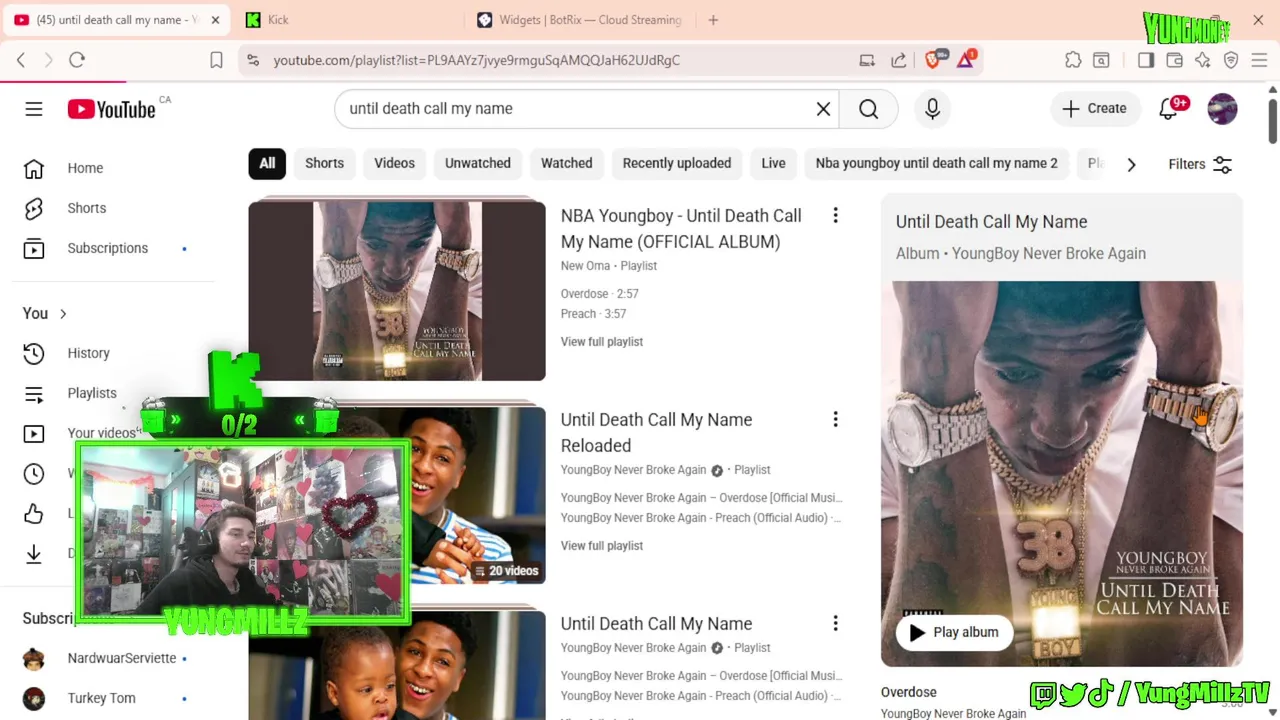The width and height of the screenshot is (1280, 720).
Task: Close the until death call my name tab
Action: pyautogui.click(x=215, y=20)
